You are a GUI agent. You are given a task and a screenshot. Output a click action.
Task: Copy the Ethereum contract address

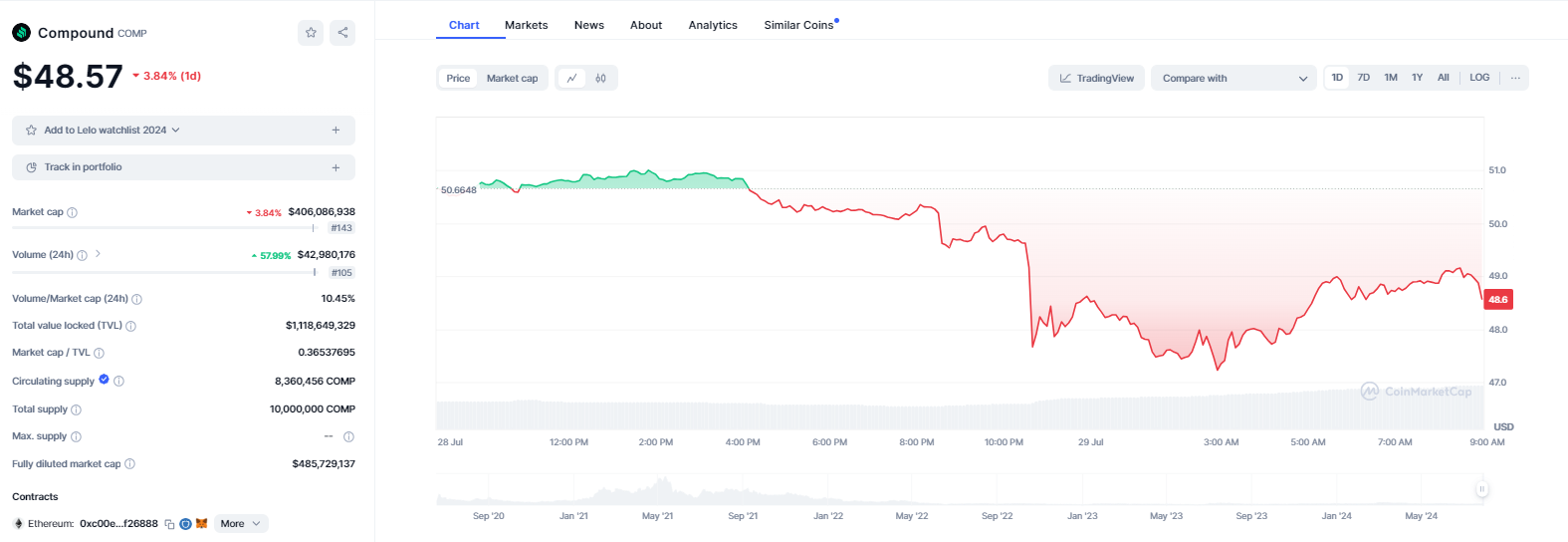(169, 524)
